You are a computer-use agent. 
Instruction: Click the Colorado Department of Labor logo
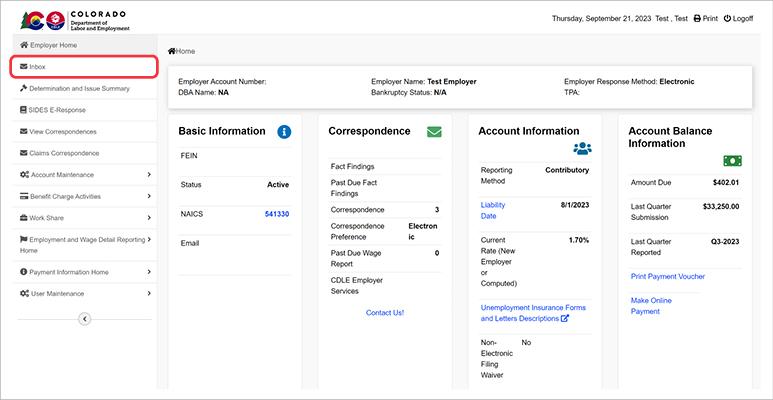click(x=75, y=19)
